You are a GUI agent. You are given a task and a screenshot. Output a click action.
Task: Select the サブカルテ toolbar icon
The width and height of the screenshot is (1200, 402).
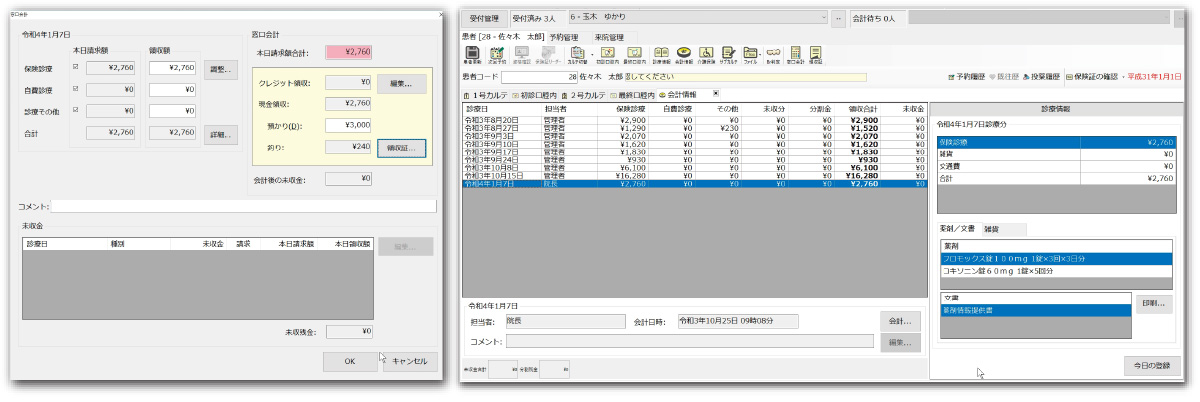coord(727,54)
